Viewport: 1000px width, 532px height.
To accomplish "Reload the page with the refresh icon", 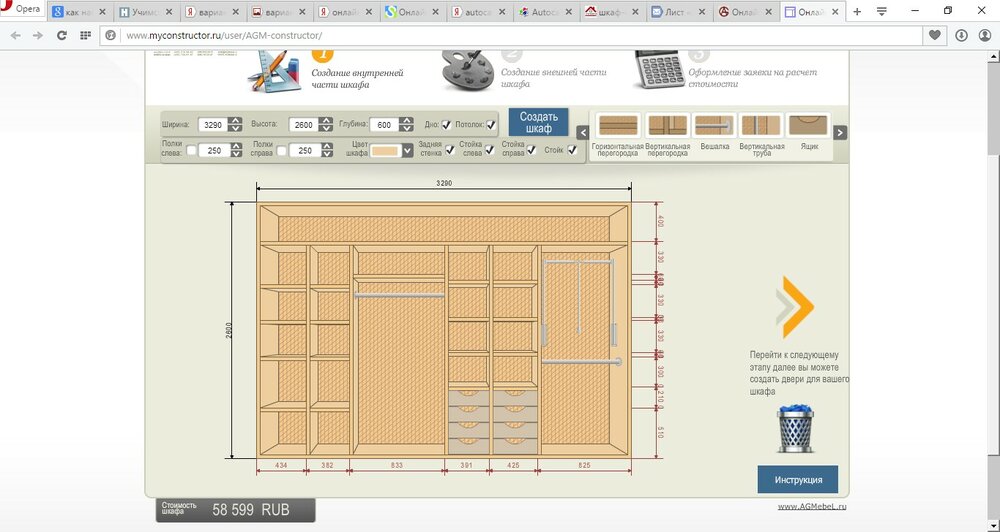I will click(62, 34).
